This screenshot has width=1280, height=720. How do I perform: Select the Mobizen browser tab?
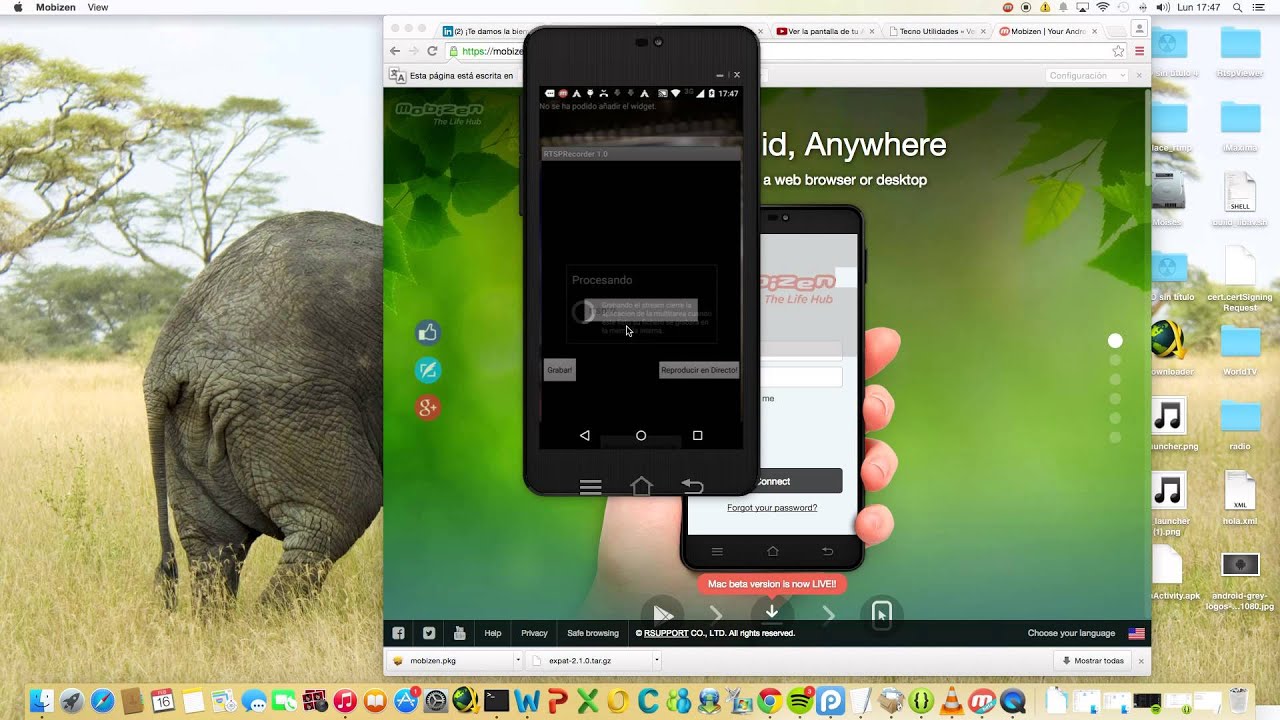(1050, 31)
